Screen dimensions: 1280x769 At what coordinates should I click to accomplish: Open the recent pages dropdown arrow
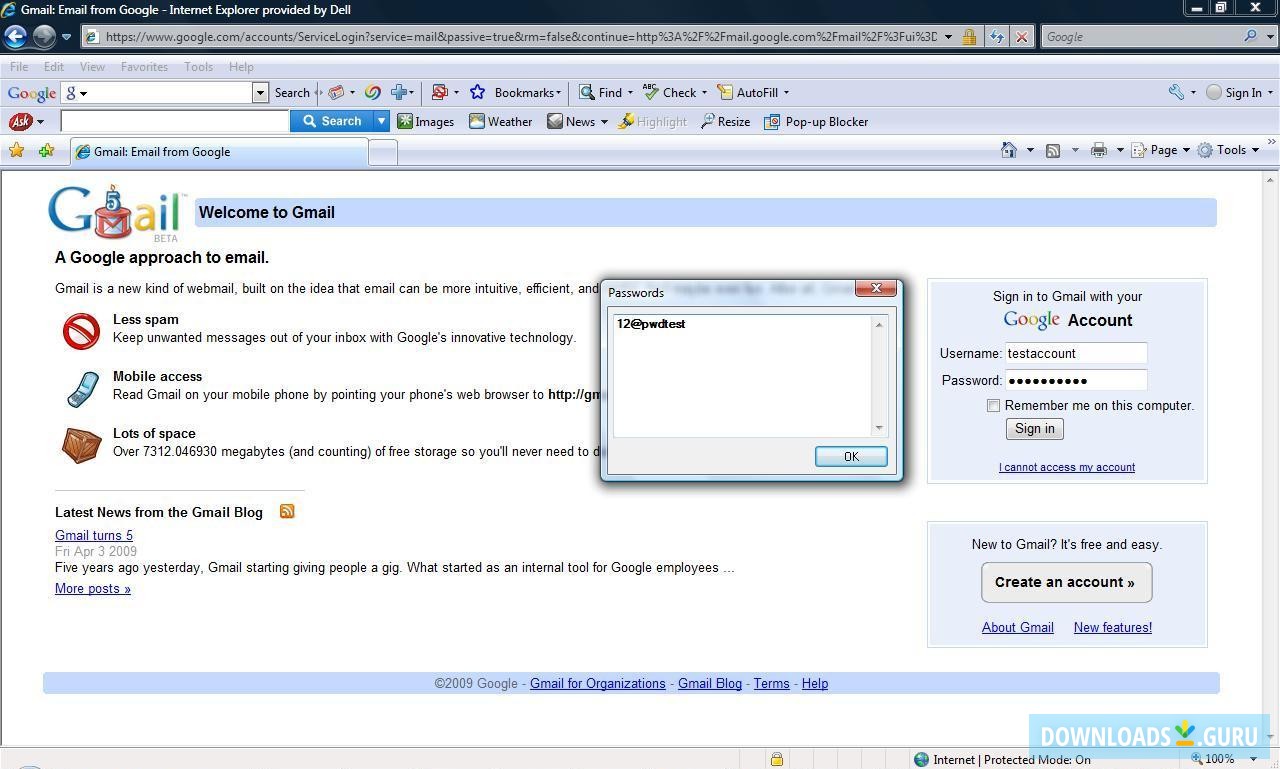pos(66,37)
